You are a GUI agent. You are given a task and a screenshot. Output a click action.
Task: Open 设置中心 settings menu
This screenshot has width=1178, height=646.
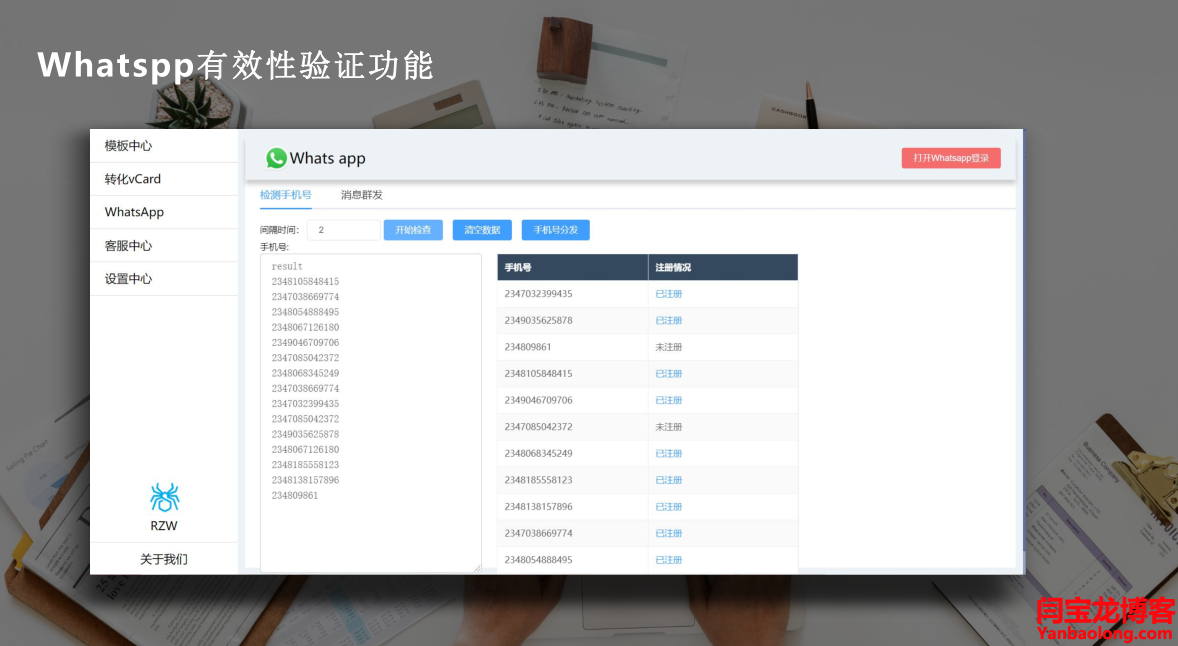[x=129, y=279]
